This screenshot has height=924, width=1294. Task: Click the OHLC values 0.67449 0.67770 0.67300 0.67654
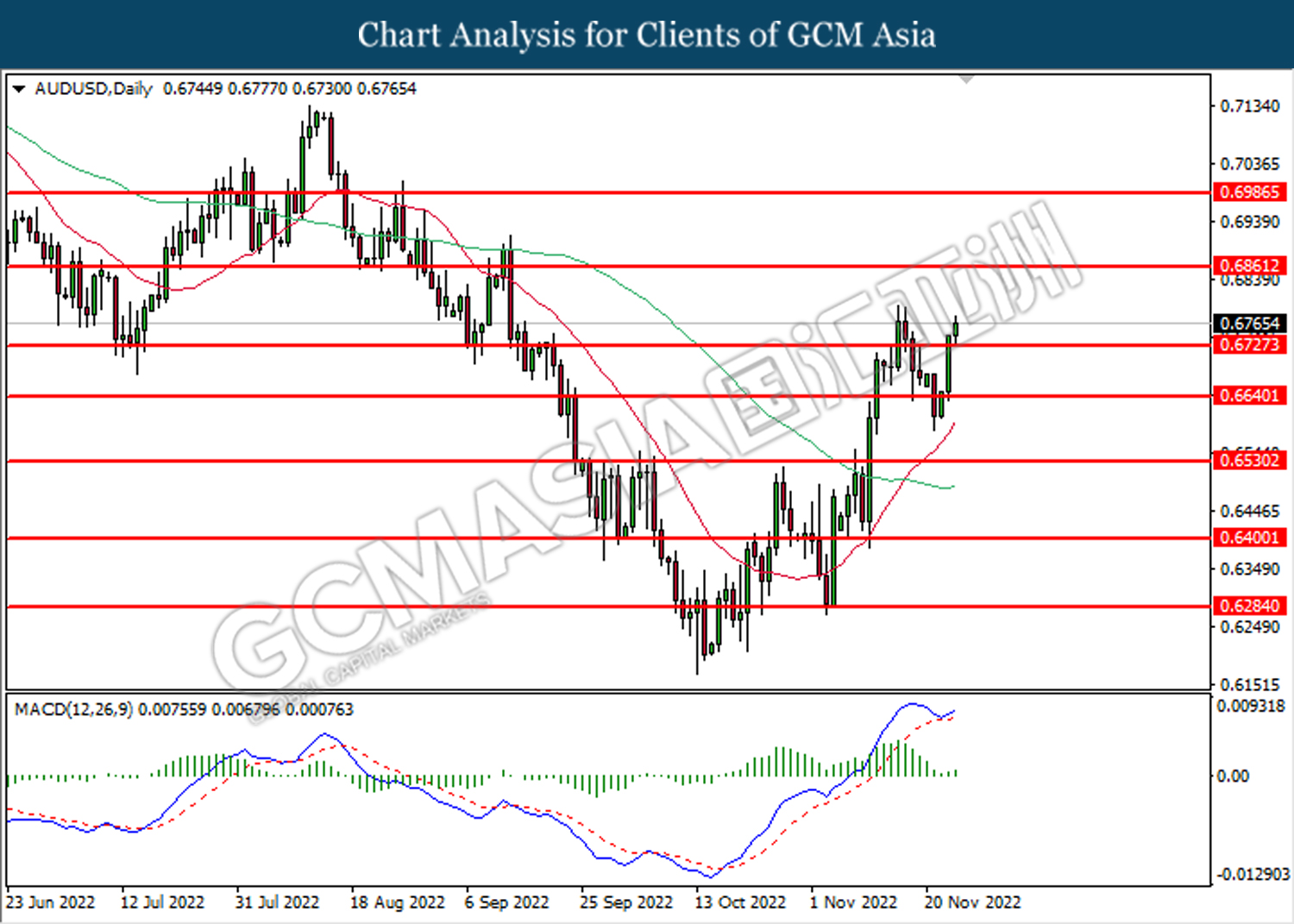pos(290,89)
